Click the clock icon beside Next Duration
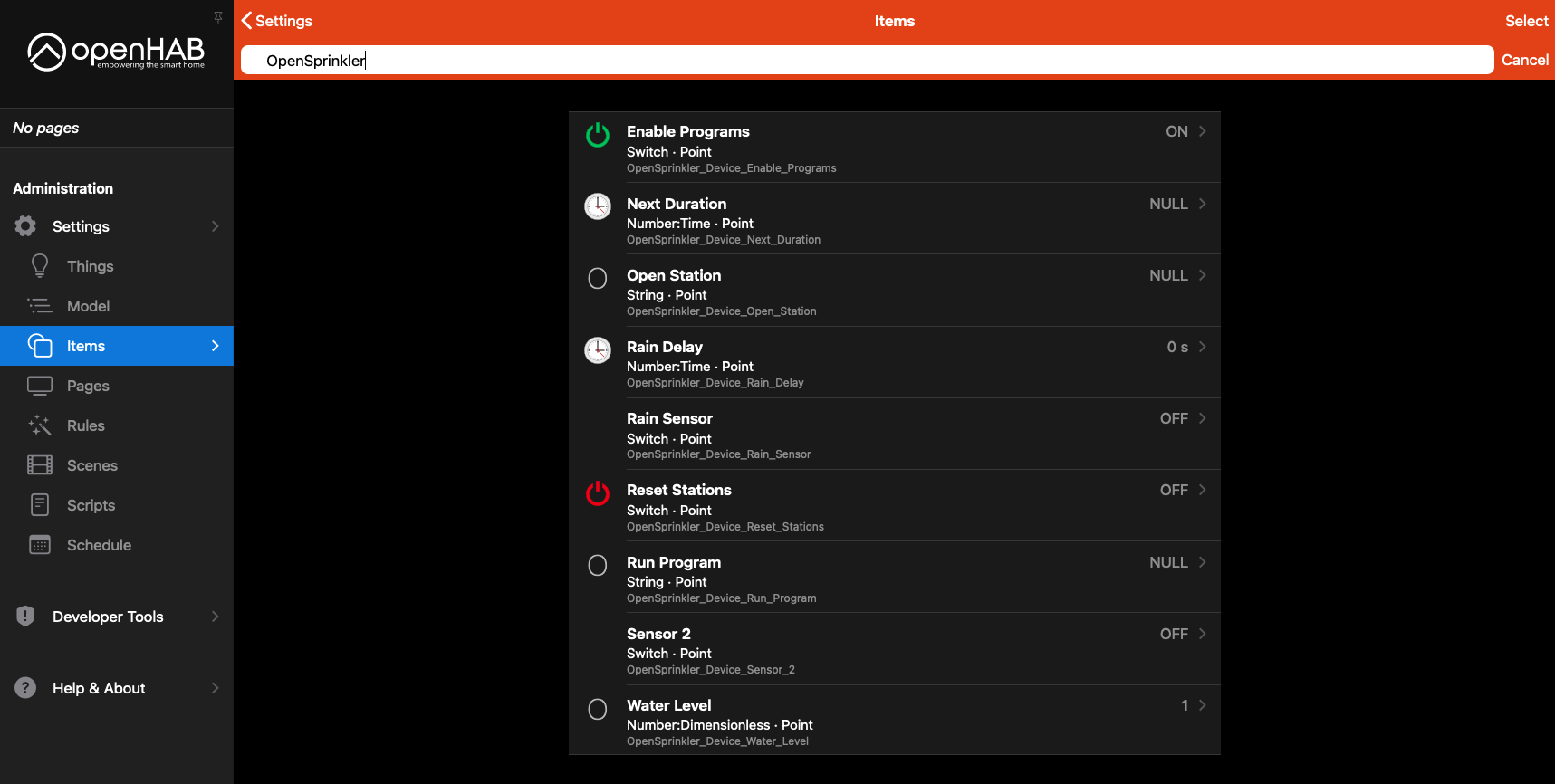 pyautogui.click(x=598, y=206)
